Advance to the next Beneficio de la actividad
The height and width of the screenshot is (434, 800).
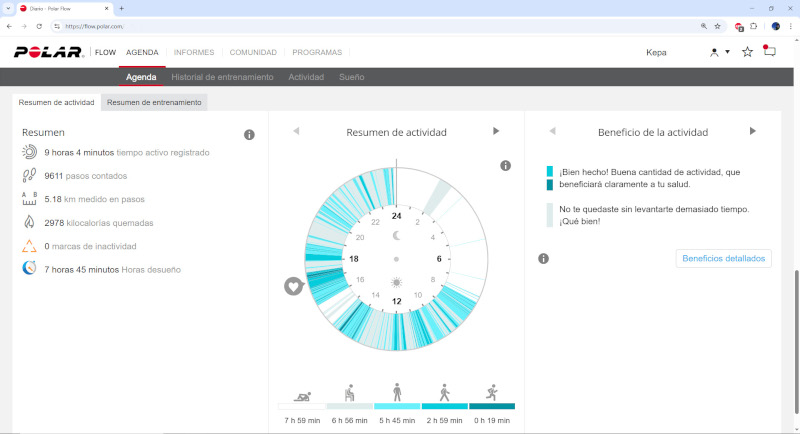(x=753, y=131)
